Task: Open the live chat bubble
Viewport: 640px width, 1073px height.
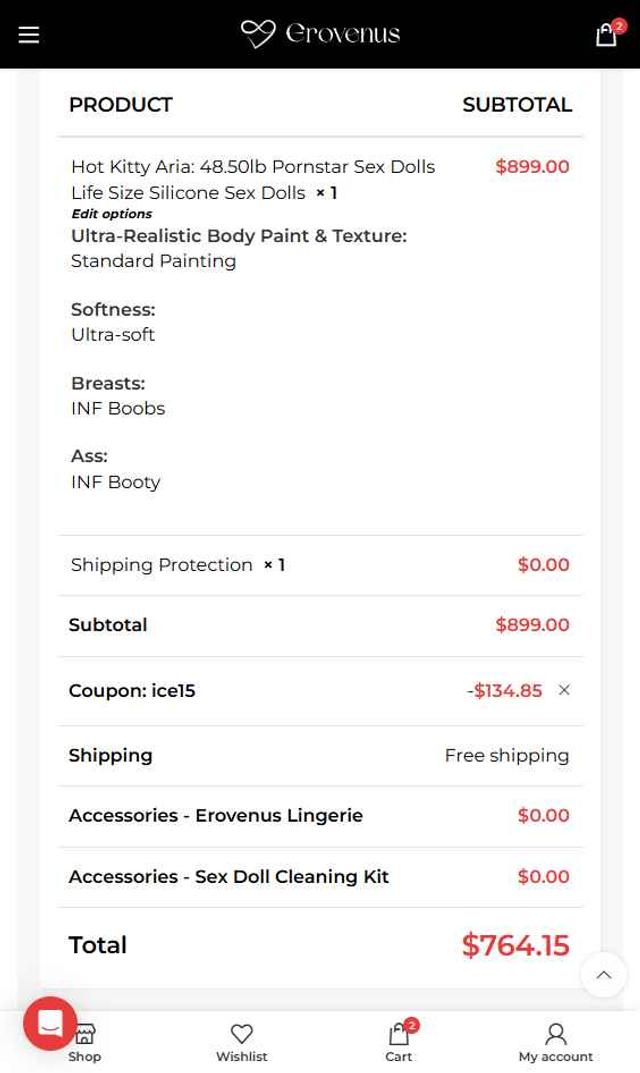Action: pos(50,1023)
